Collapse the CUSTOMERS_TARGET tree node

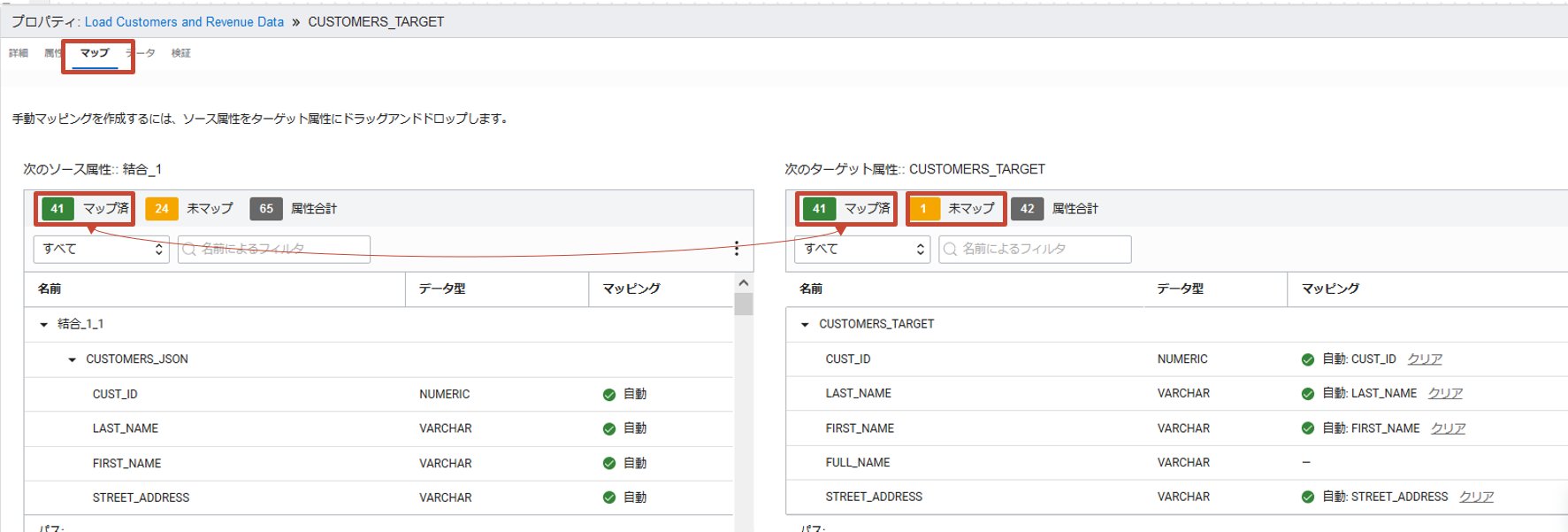(x=805, y=325)
